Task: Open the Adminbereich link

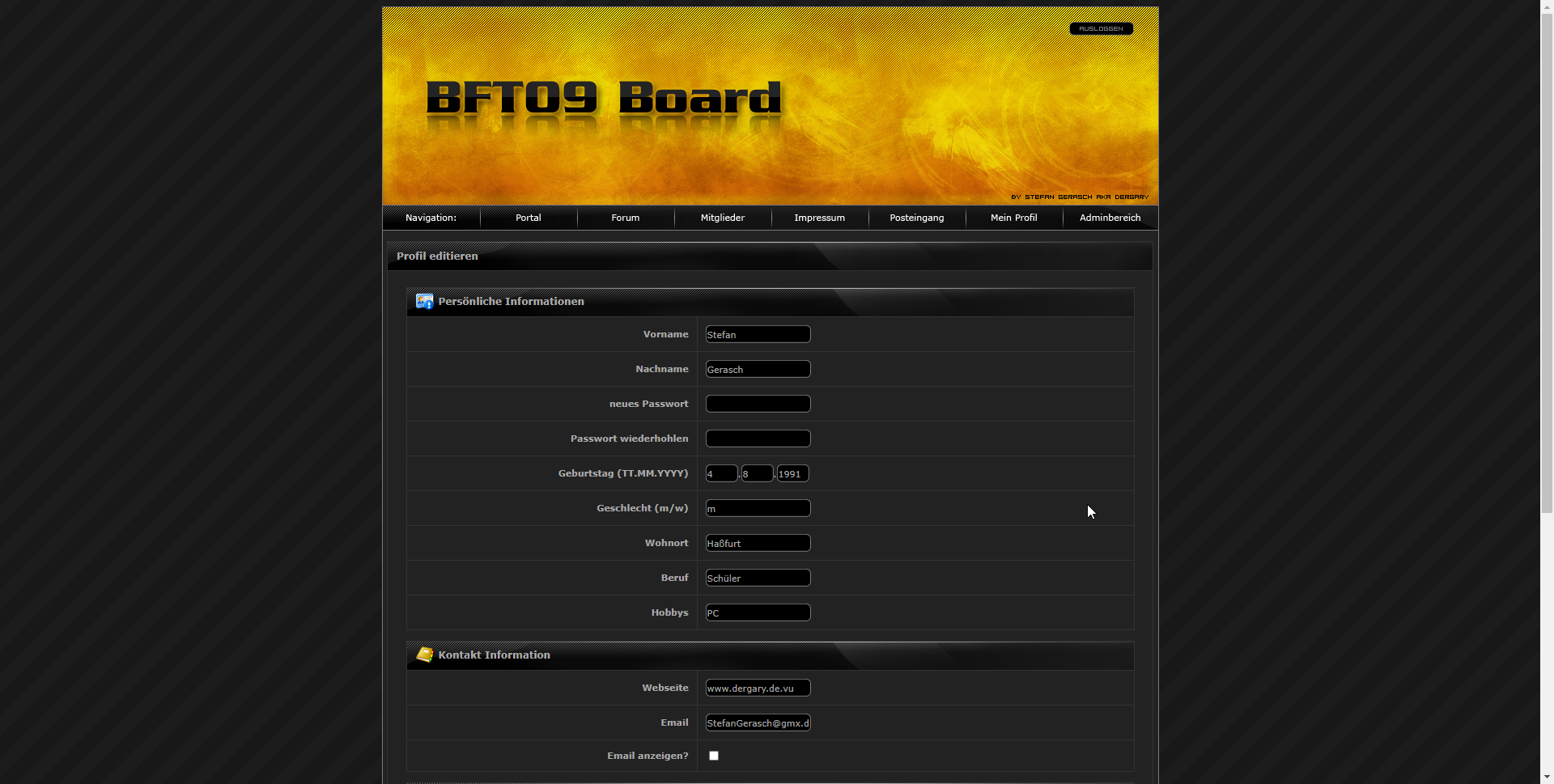Action: pos(1110,218)
